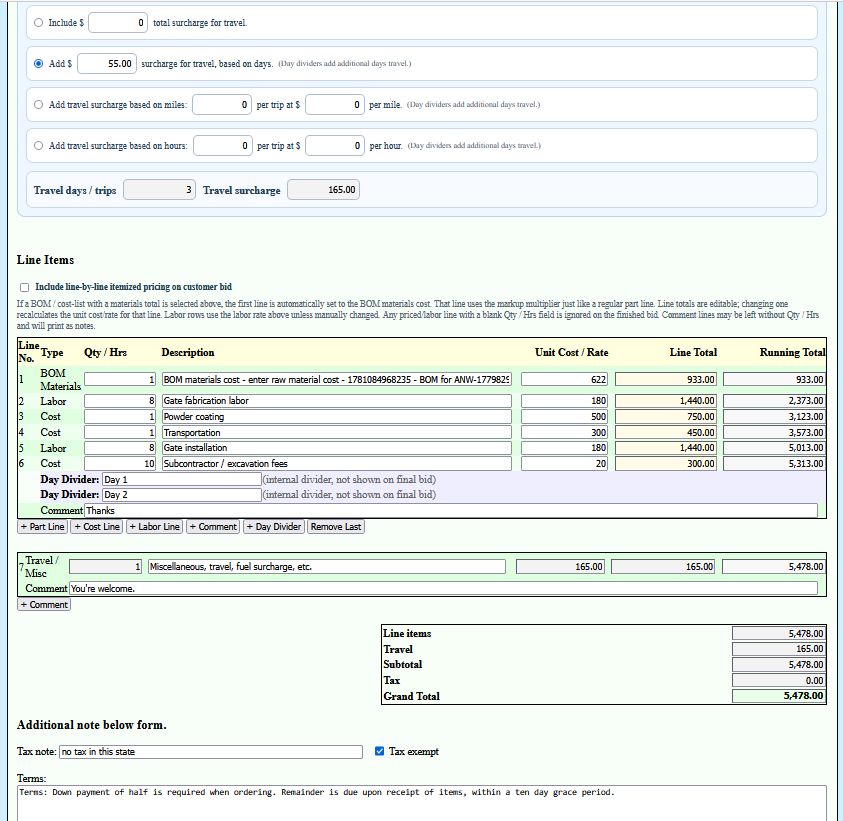Click the Tax 0.00 field
Screen dimensions: 843x821
(x=778, y=680)
